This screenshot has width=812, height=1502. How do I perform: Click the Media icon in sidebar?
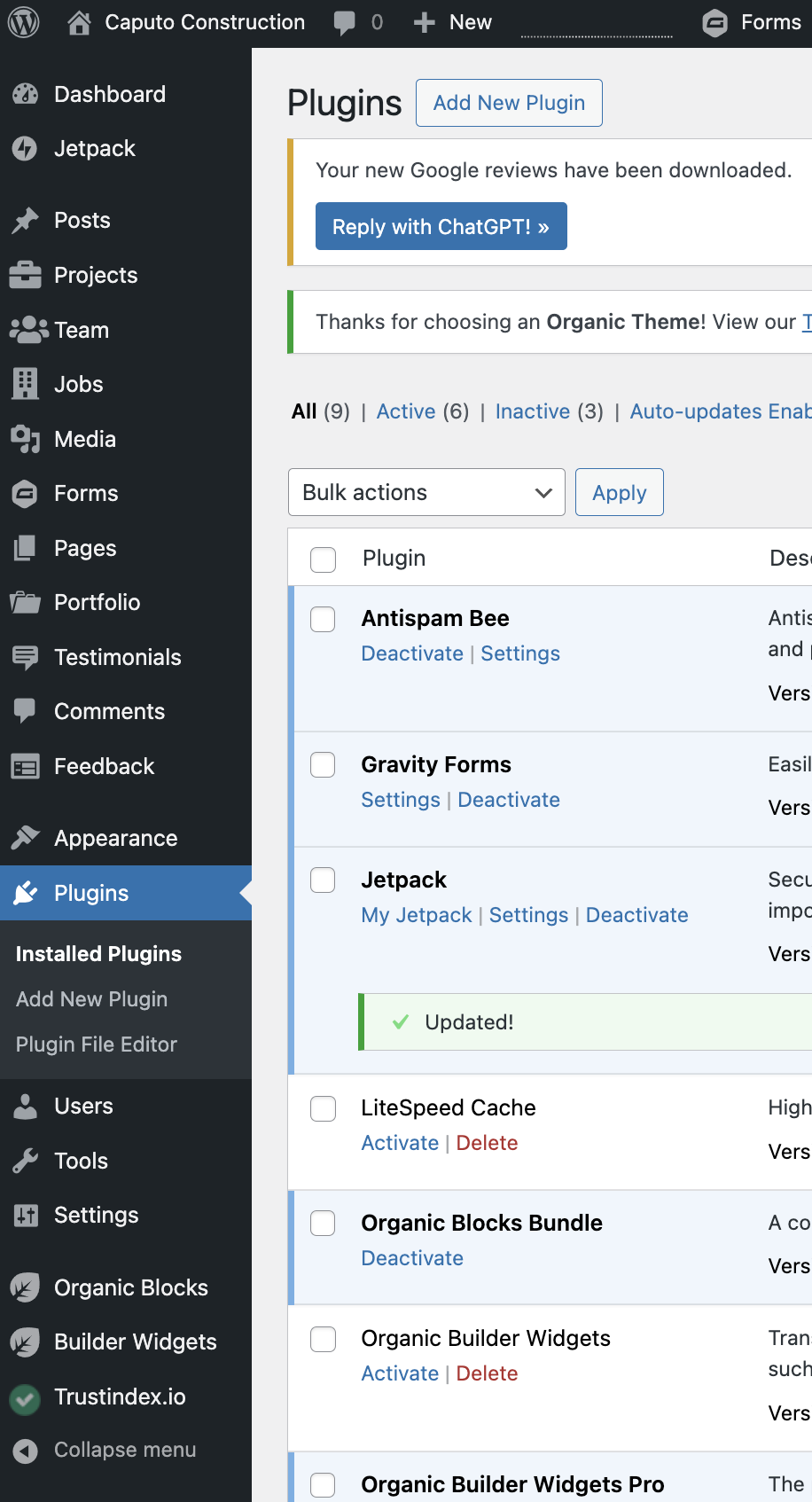(26, 439)
